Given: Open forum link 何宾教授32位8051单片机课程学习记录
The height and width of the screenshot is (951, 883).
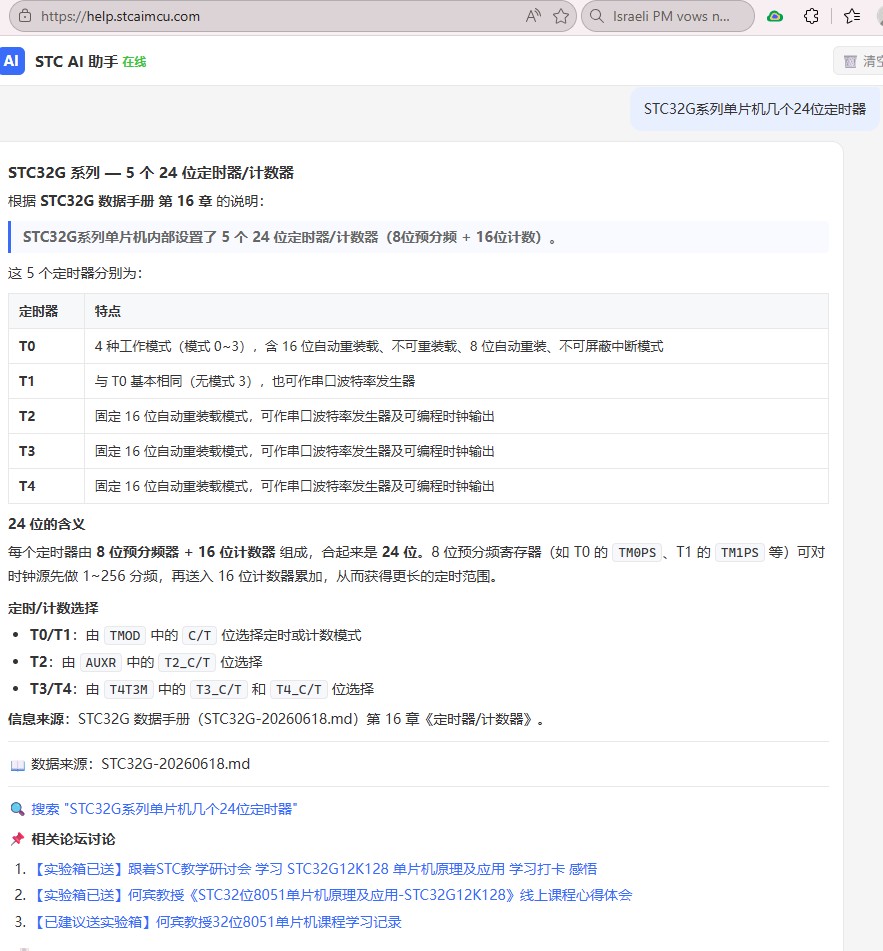Looking at the screenshot, I should 216,922.
